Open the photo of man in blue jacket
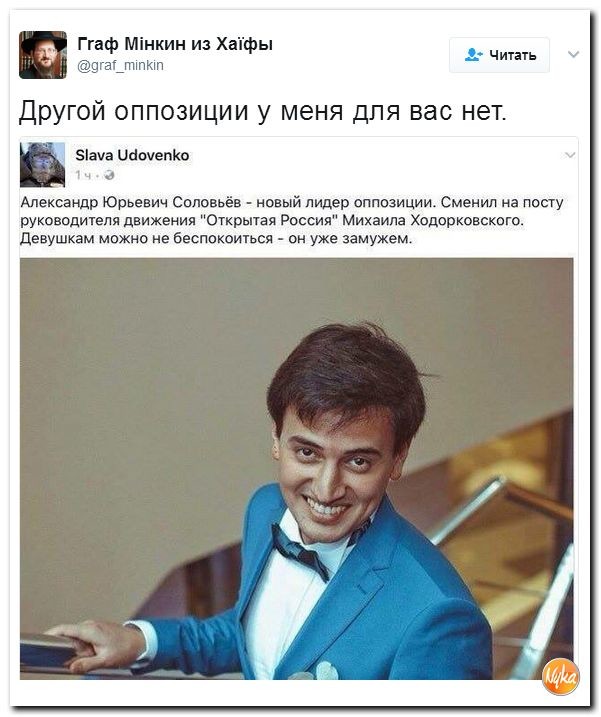Viewport: 601px width, 717px height. 296,468
